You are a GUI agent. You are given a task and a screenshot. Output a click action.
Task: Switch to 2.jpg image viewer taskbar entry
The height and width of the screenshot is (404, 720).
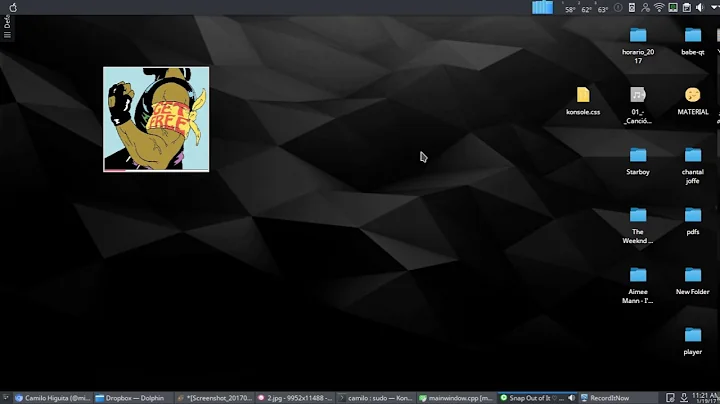point(295,398)
